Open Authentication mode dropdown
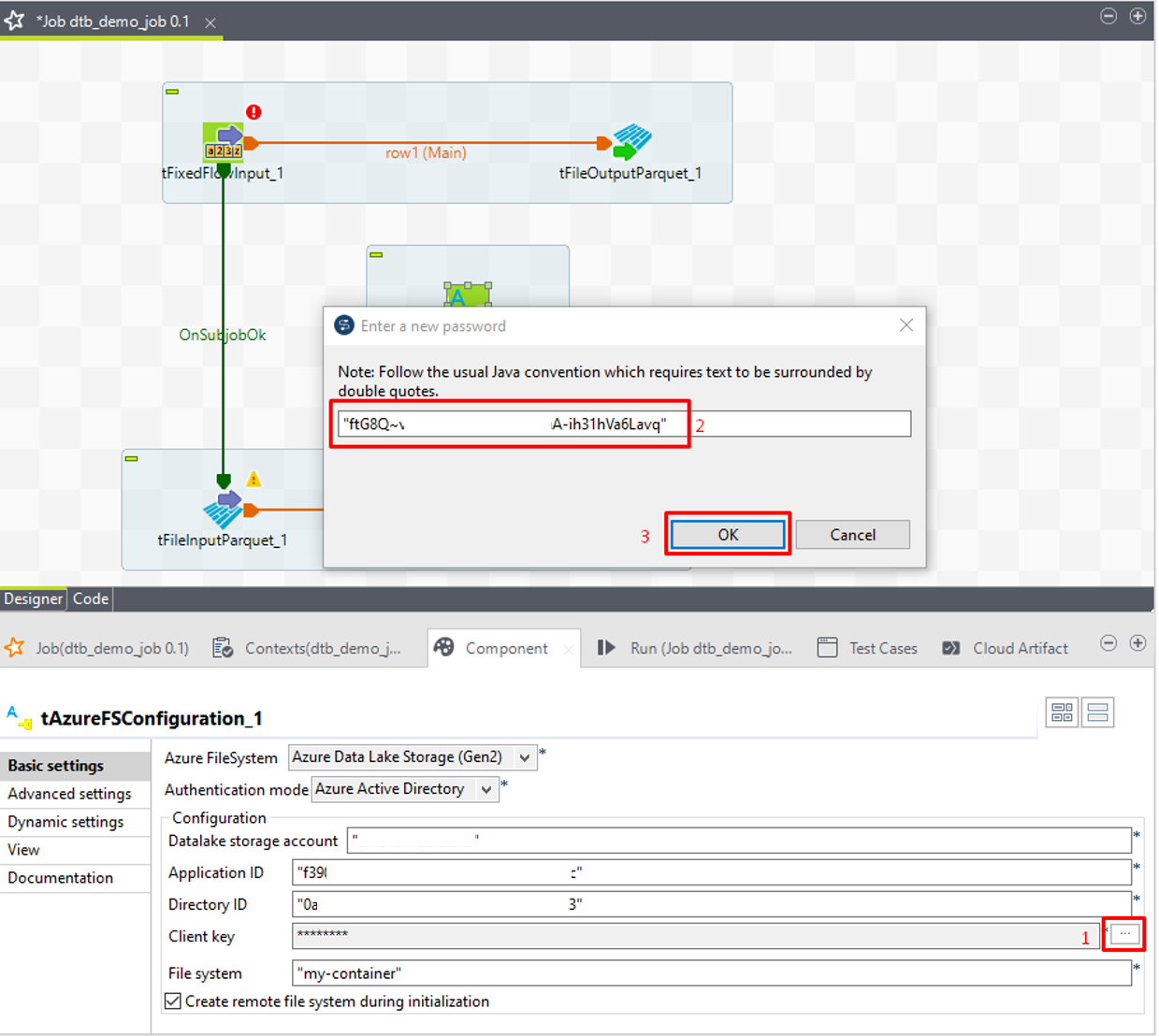Screen dimensions: 1159x1036 pyautogui.click(x=486, y=789)
